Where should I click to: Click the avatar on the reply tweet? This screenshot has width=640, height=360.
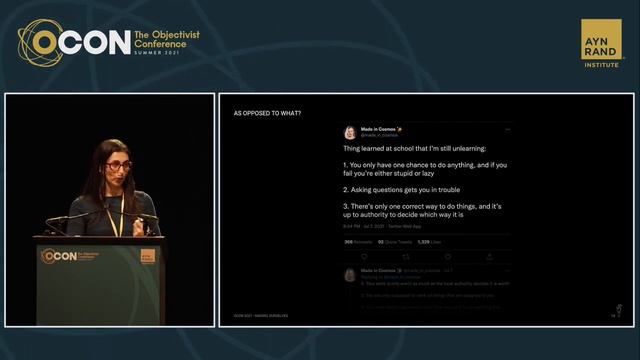(x=350, y=275)
